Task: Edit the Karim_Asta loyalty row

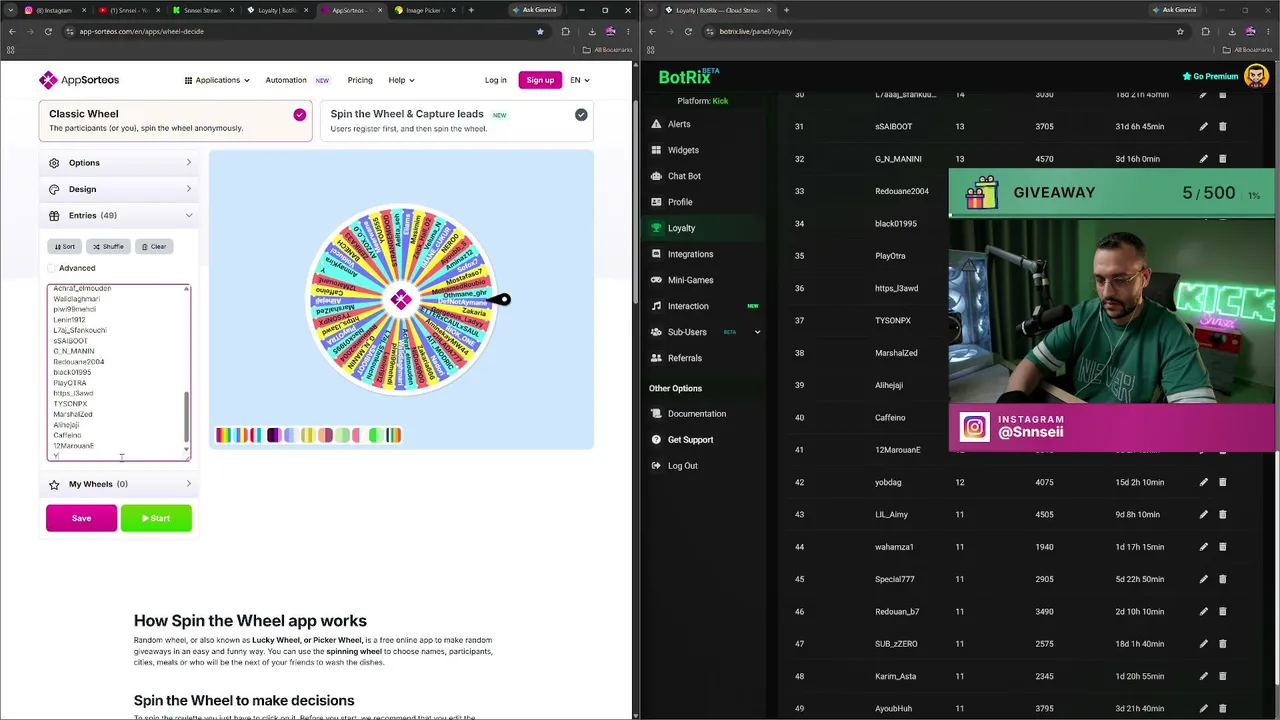Action: click(1203, 676)
